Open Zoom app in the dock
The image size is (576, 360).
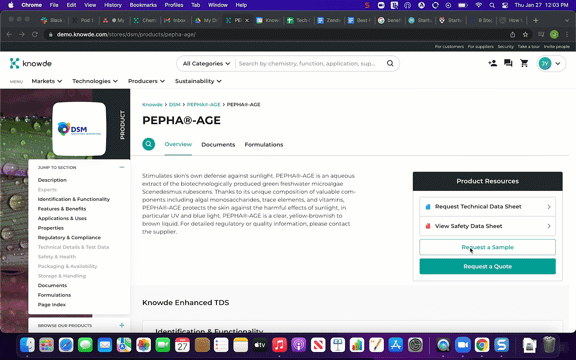[462, 345]
